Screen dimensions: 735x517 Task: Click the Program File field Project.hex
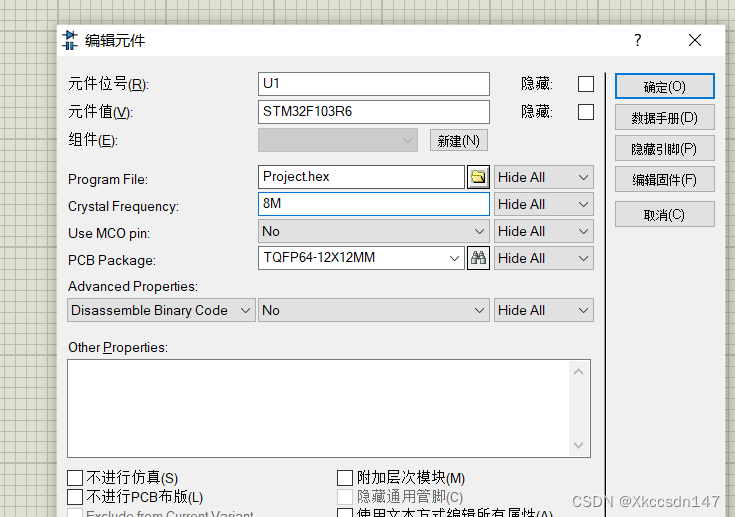[x=361, y=177]
